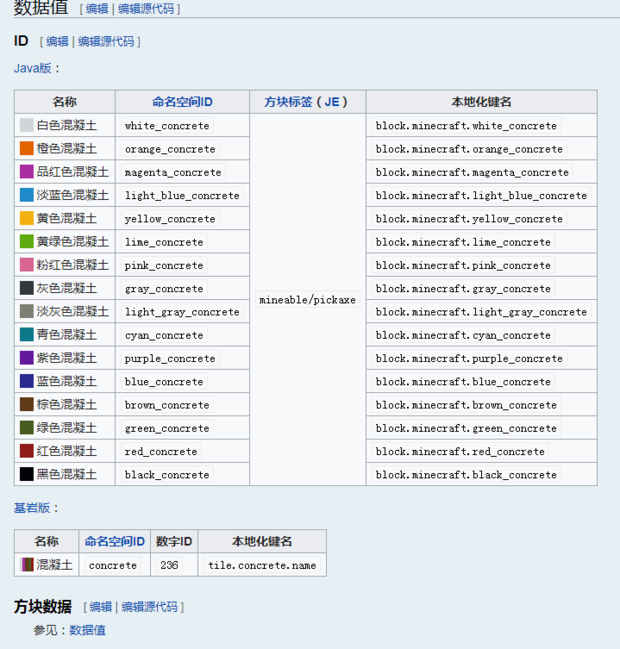
Task: Click the green concrete block icon
Action: point(26,428)
